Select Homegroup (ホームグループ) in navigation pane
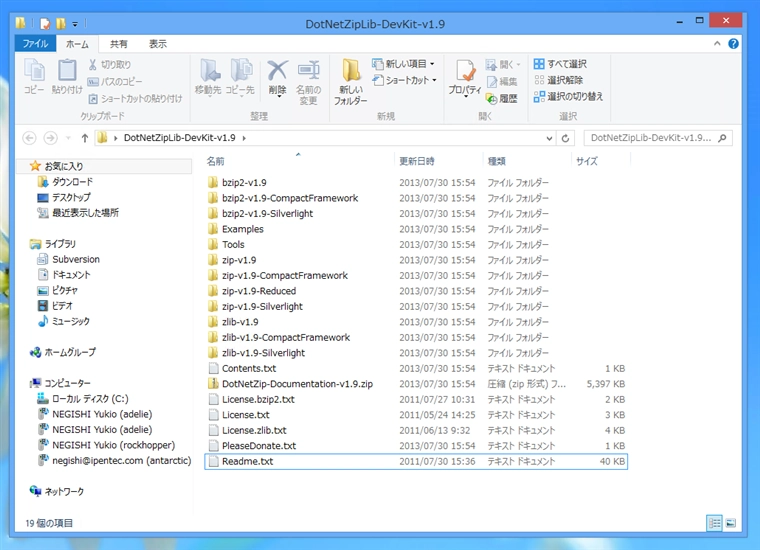 tap(63, 352)
